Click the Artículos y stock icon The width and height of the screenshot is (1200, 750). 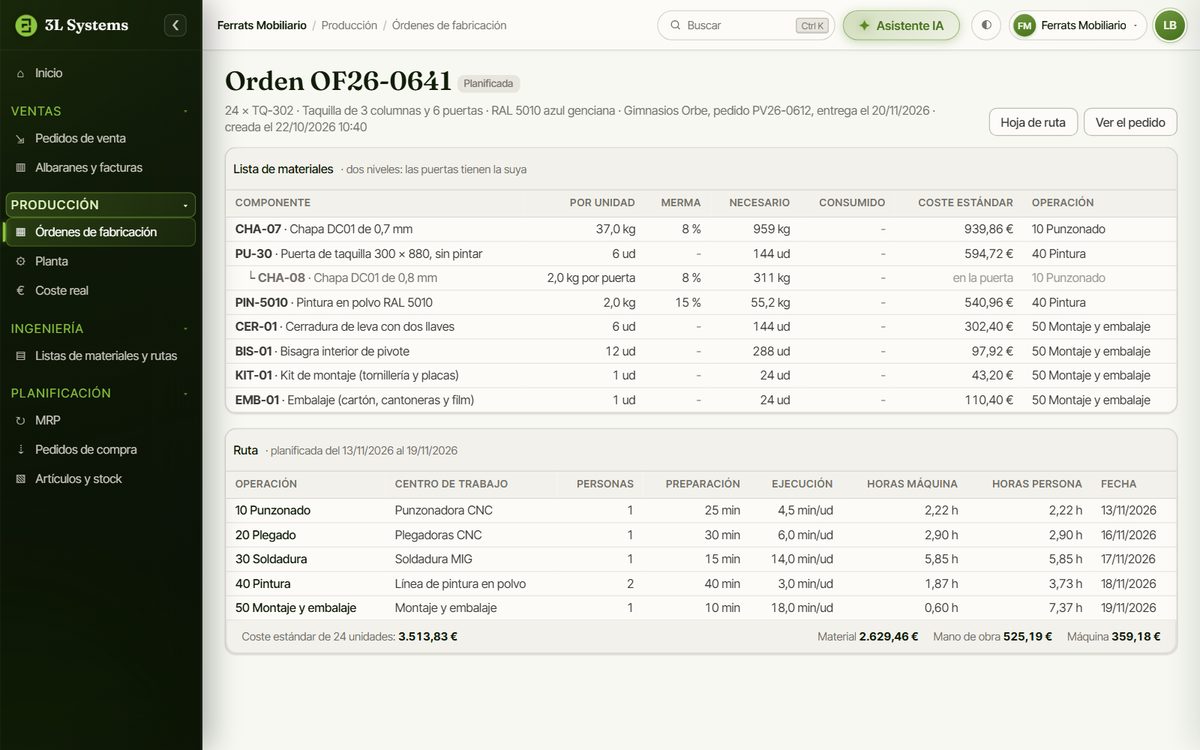(x=21, y=478)
